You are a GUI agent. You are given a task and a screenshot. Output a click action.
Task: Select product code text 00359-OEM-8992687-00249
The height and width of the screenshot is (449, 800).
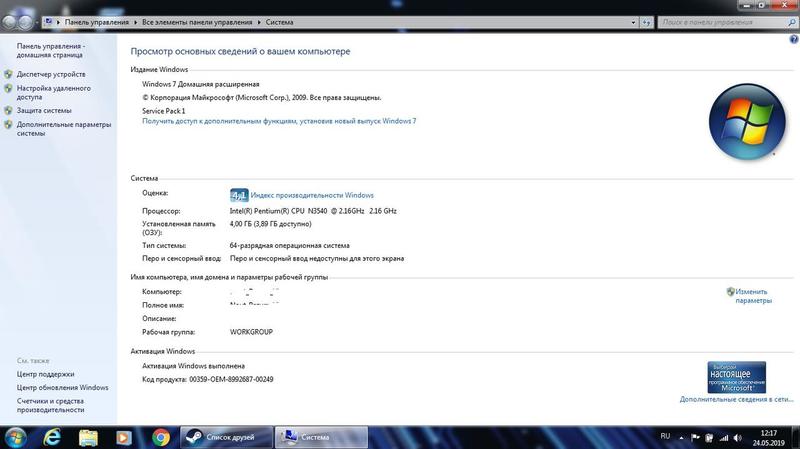(x=231, y=379)
